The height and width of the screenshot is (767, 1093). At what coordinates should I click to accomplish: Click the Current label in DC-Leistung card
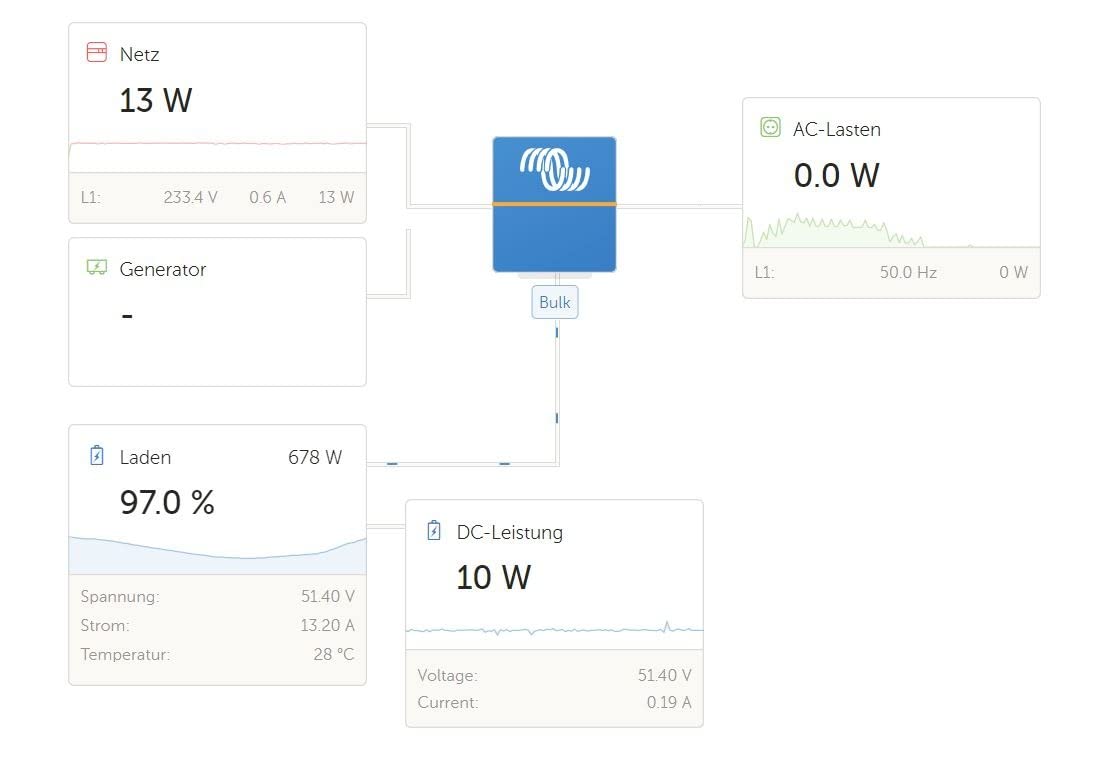pyautogui.click(x=448, y=702)
